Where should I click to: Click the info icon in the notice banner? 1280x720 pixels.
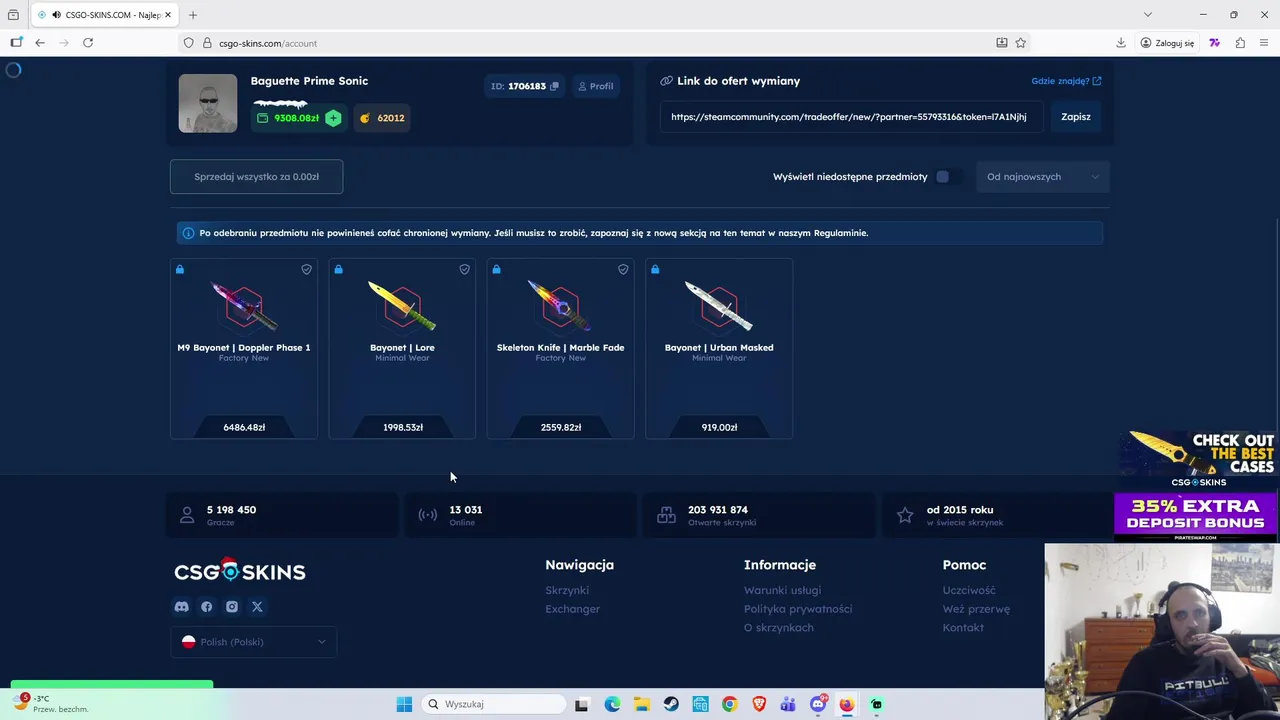coord(188,233)
